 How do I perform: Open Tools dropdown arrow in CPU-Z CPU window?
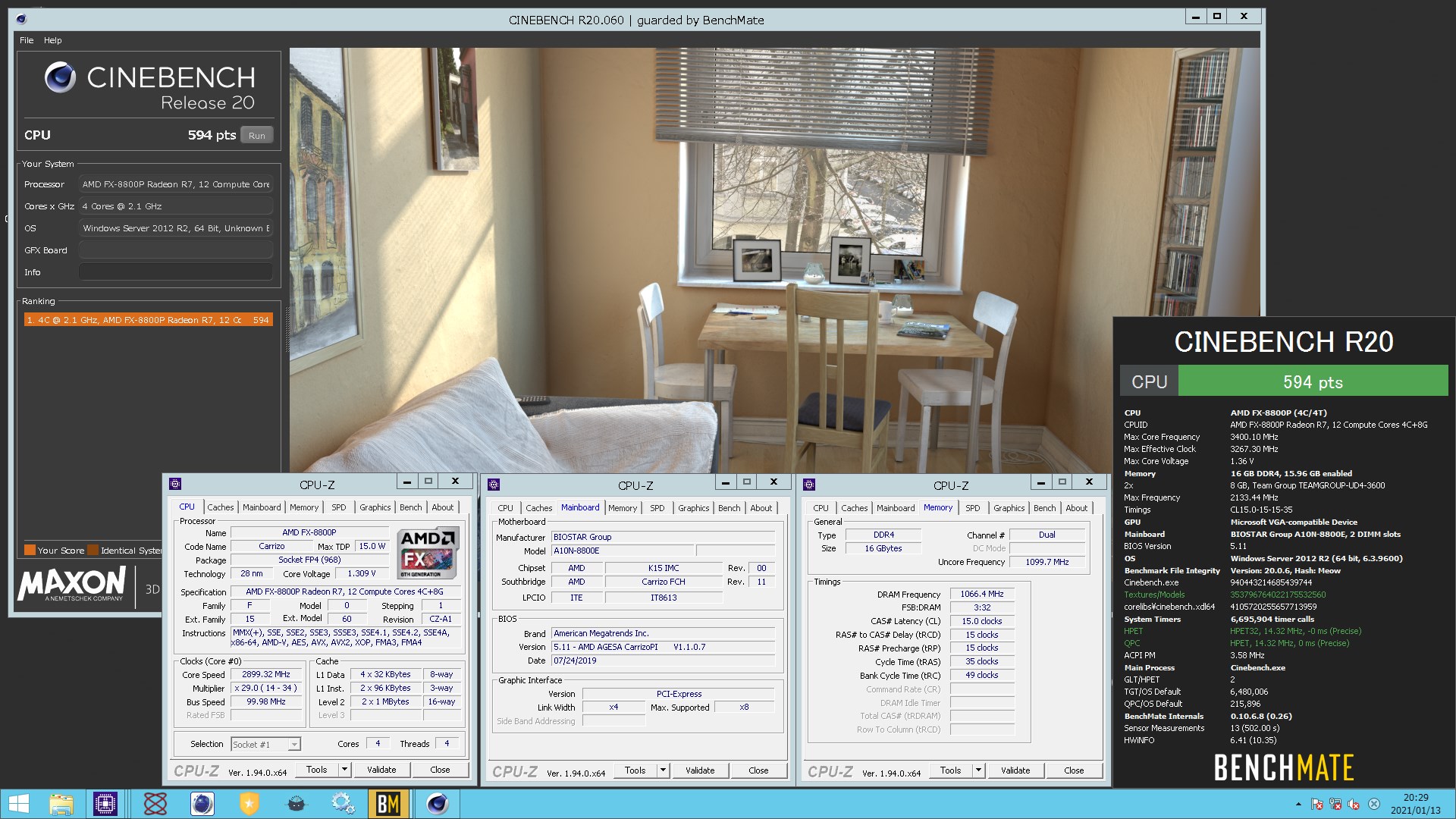coord(344,770)
